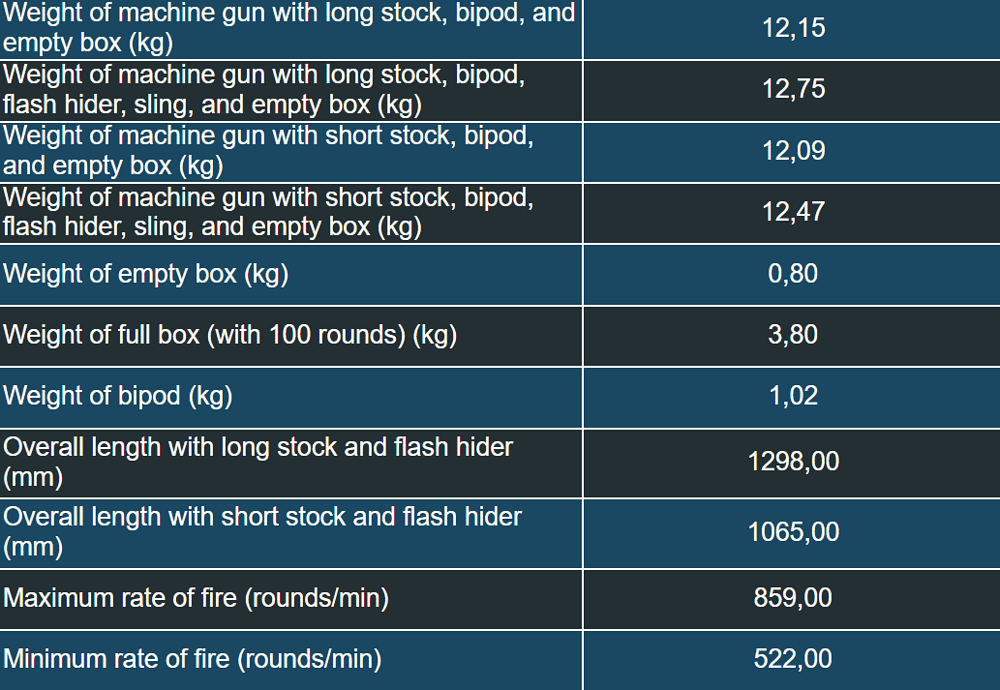Viewport: 1000px width, 690px height.
Task: Select the 0,80 empty box weight value
Action: tap(793, 274)
